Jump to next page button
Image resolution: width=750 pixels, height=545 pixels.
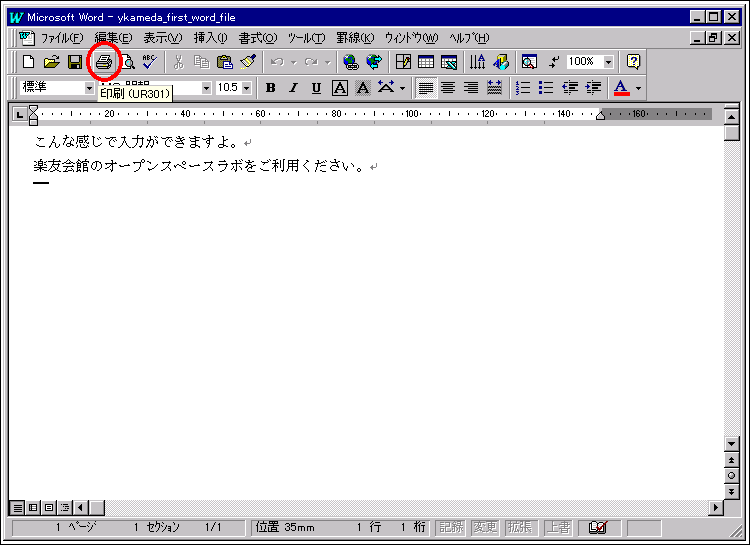click(731, 491)
